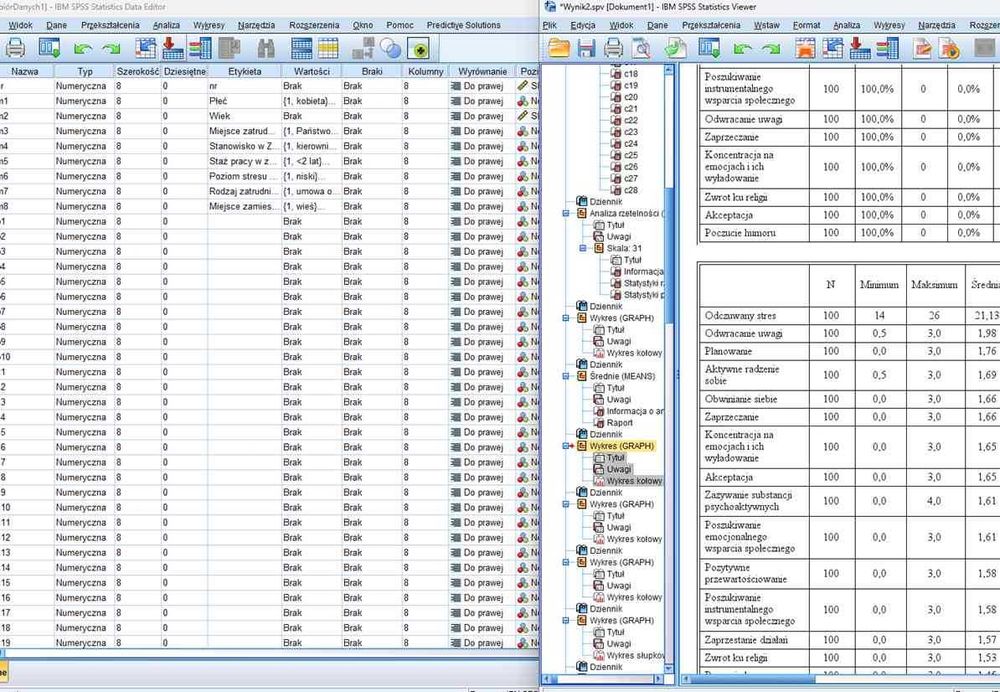The width and height of the screenshot is (1000, 692).
Task: Open the Predictive Solutions menu
Action: click(x=464, y=26)
